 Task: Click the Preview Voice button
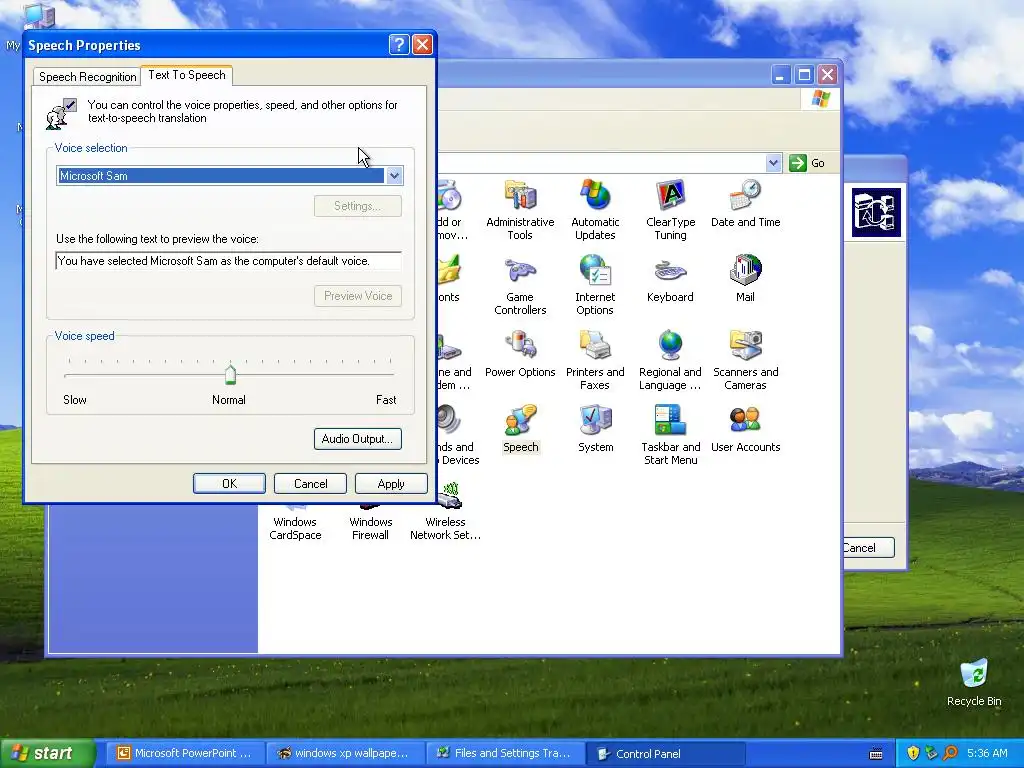[358, 296]
